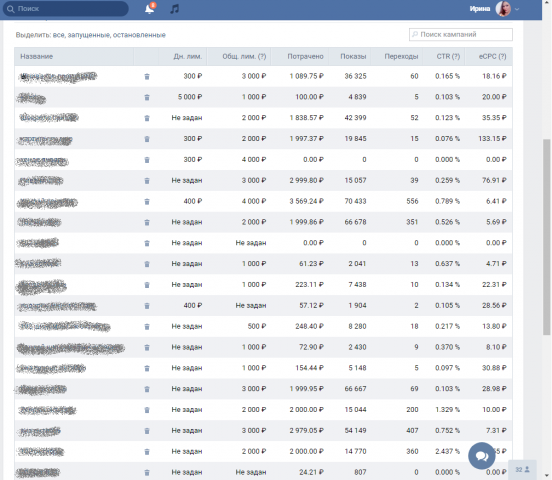The width and height of the screenshot is (552, 480).
Task: Delete campaign with 1 089.75 ₽ spent
Action: tap(147, 76)
